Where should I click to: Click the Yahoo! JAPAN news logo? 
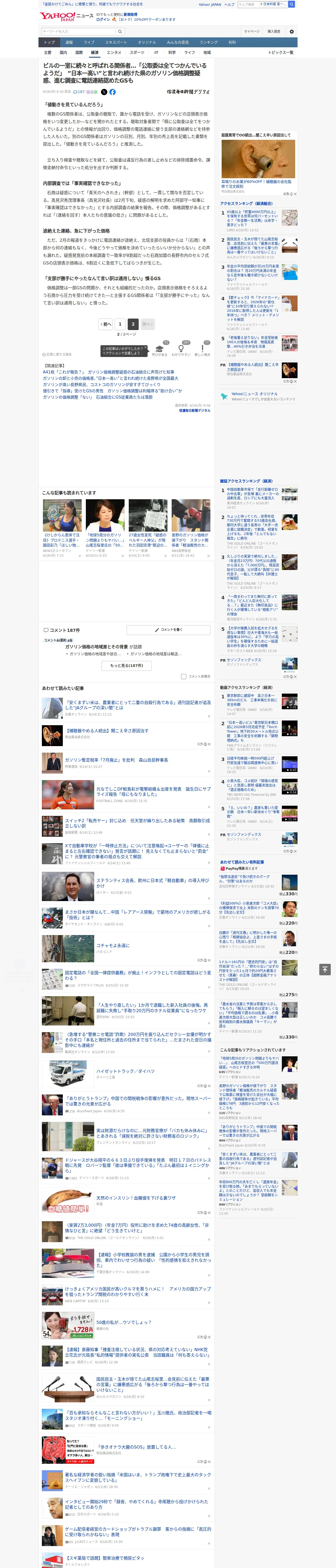66,16
